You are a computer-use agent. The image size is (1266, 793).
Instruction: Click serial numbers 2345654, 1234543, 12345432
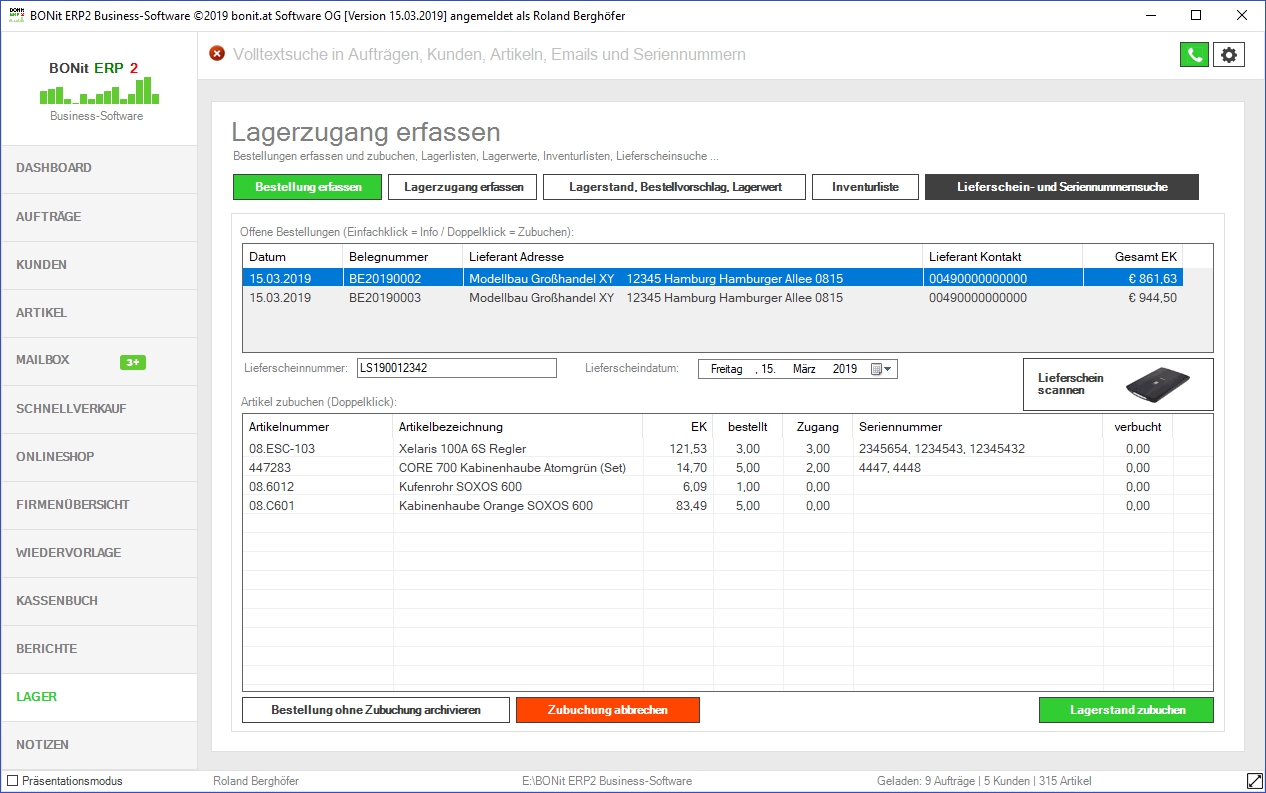[942, 449]
